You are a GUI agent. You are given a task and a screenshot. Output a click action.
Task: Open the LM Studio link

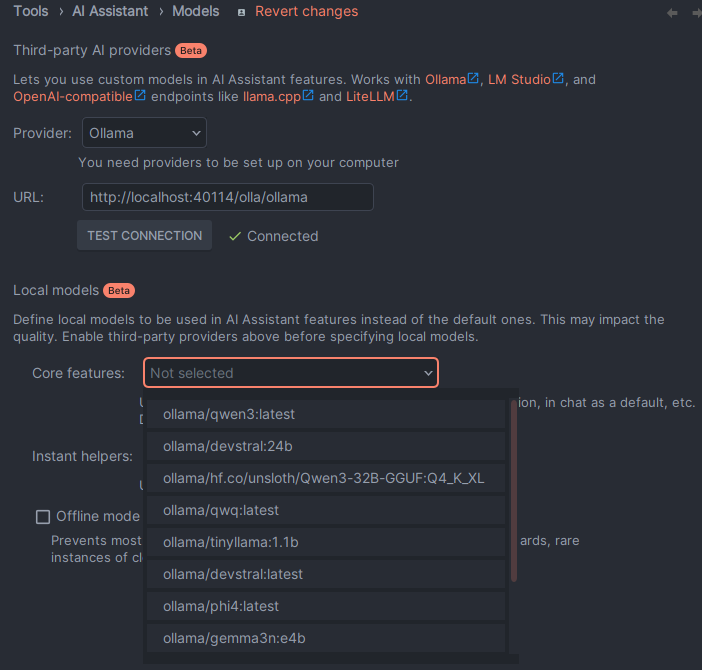[519, 80]
